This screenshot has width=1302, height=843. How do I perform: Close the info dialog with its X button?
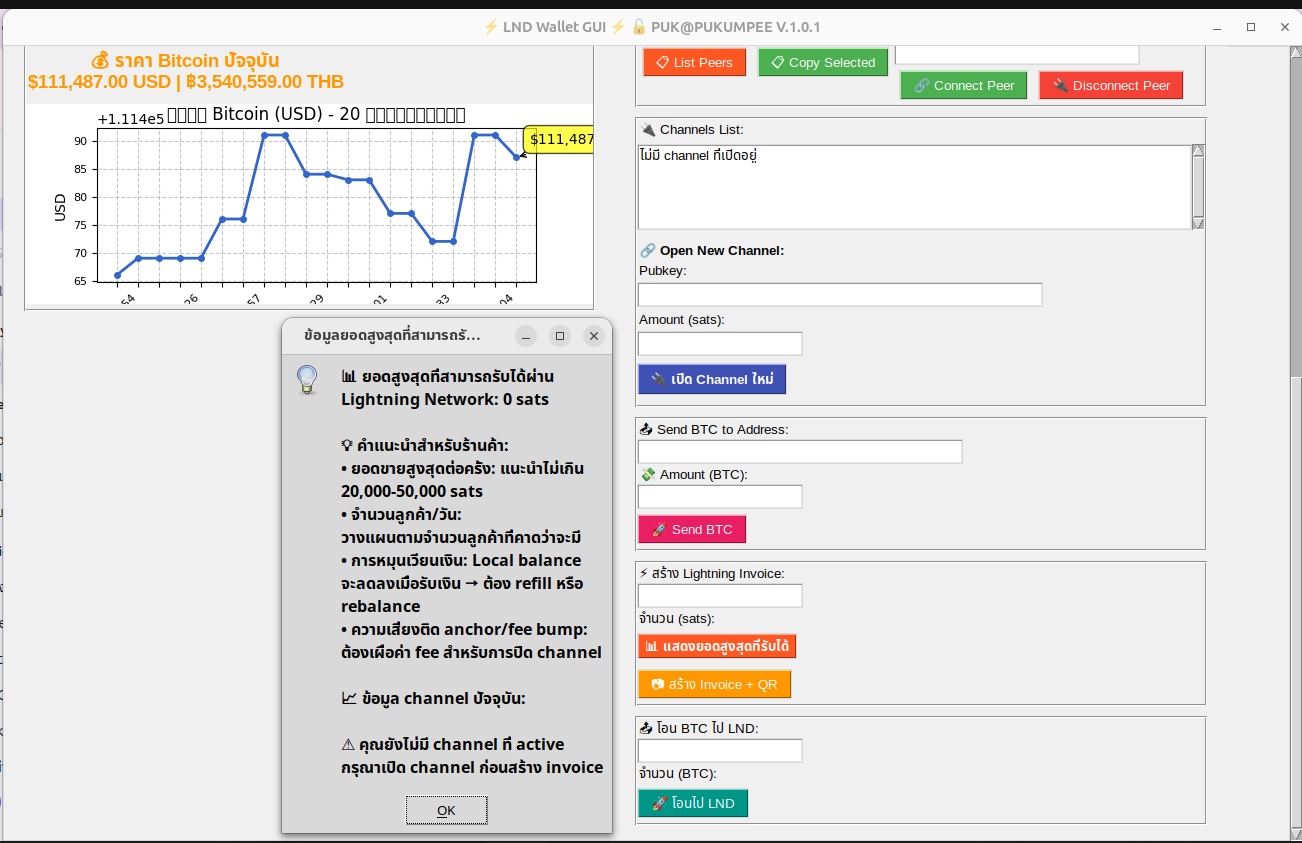(x=594, y=336)
